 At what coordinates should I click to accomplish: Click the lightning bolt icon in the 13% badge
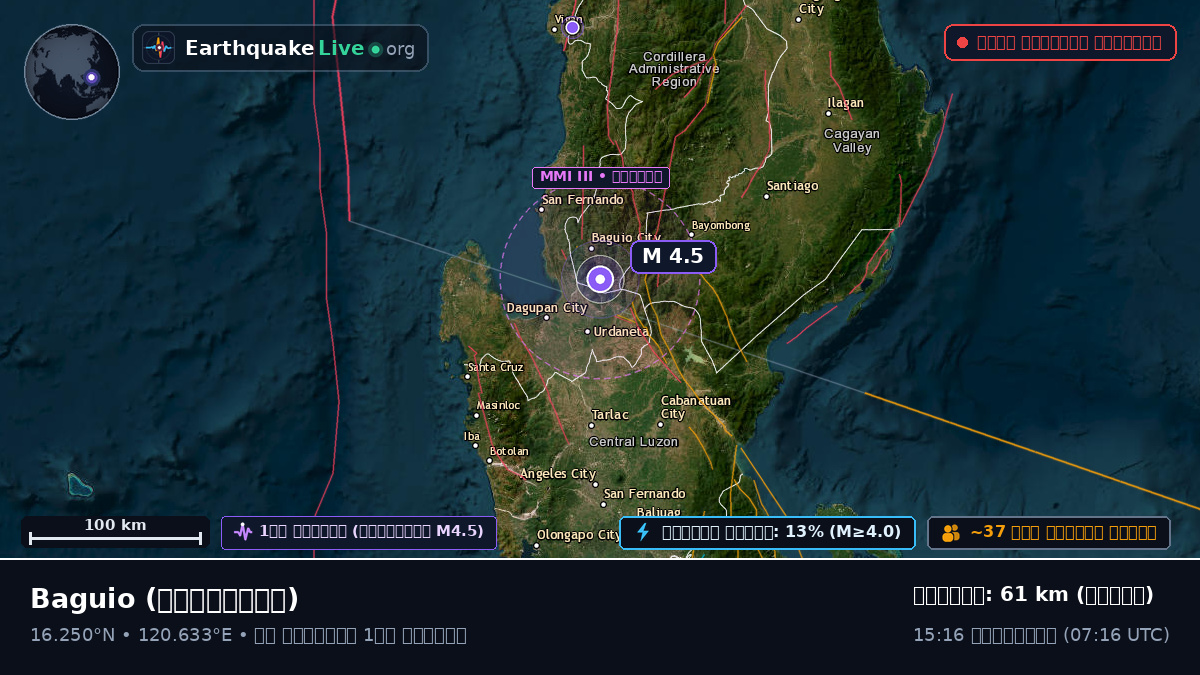pyautogui.click(x=643, y=532)
